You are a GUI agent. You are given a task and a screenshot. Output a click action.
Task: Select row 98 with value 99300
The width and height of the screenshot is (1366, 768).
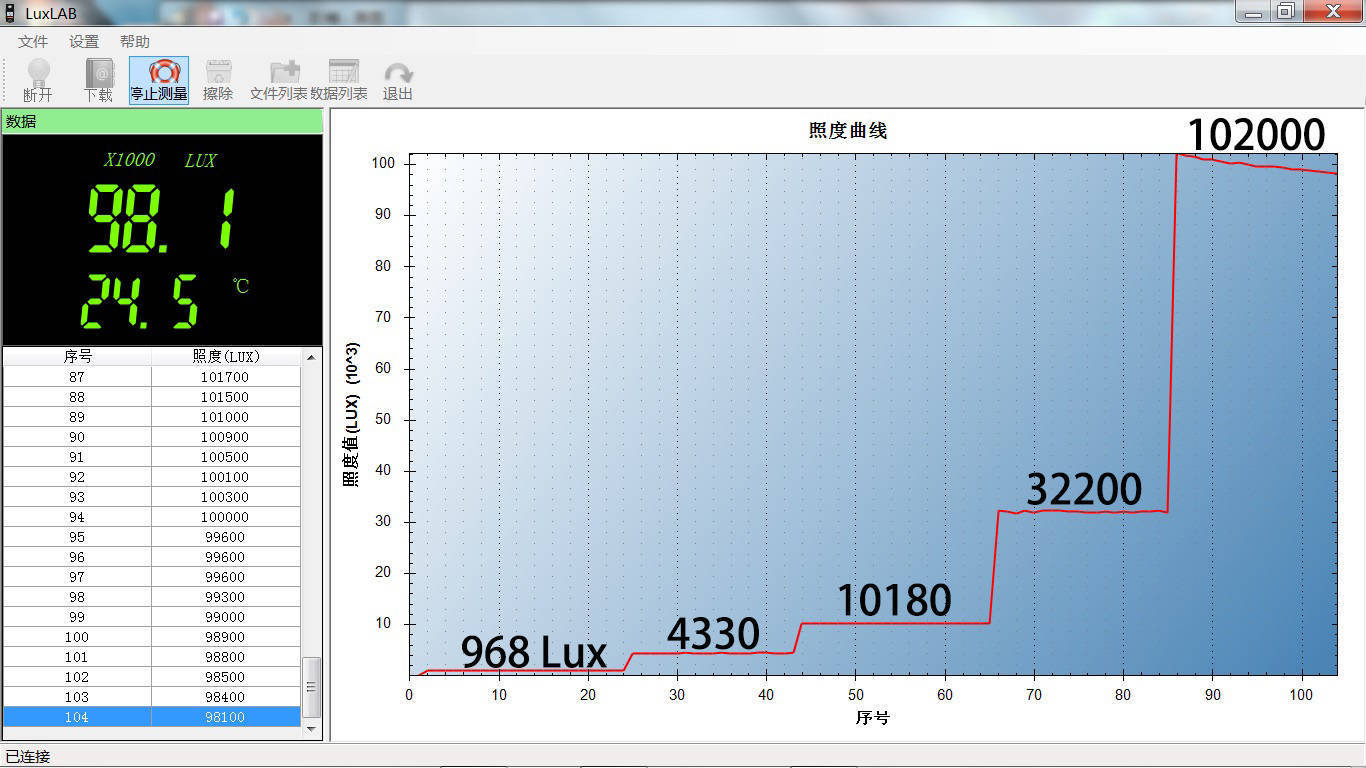coord(152,597)
